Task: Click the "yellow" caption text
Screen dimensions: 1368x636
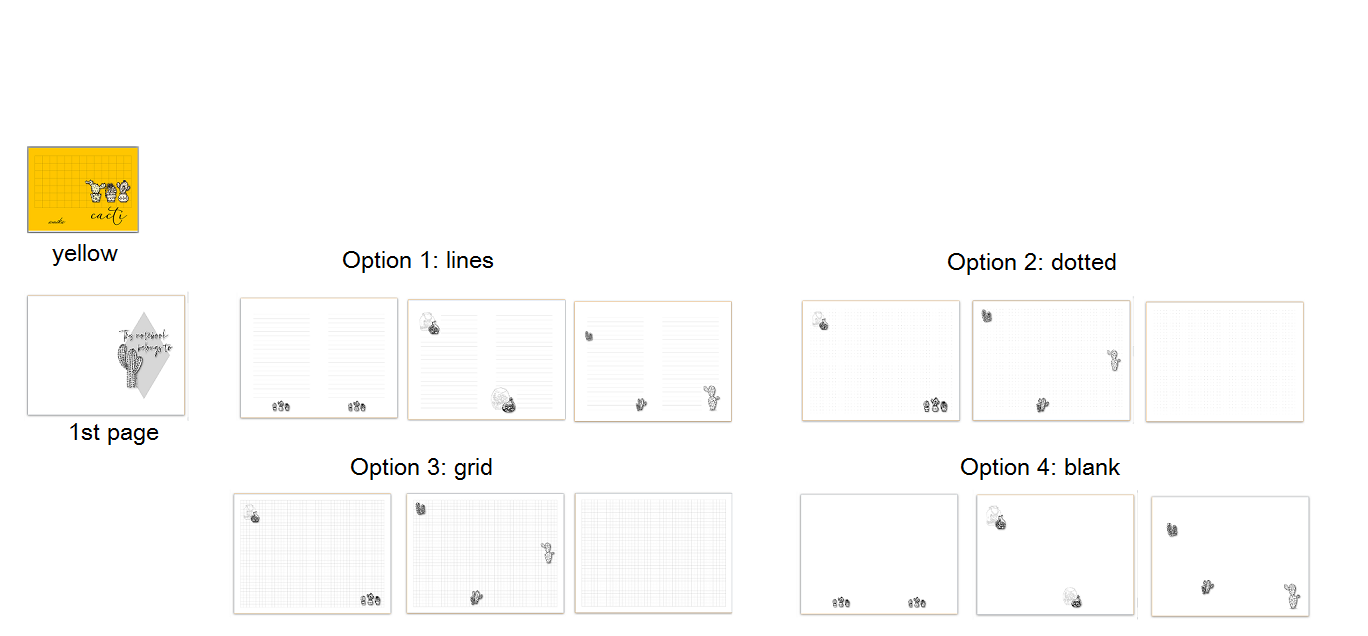Action: click(85, 254)
